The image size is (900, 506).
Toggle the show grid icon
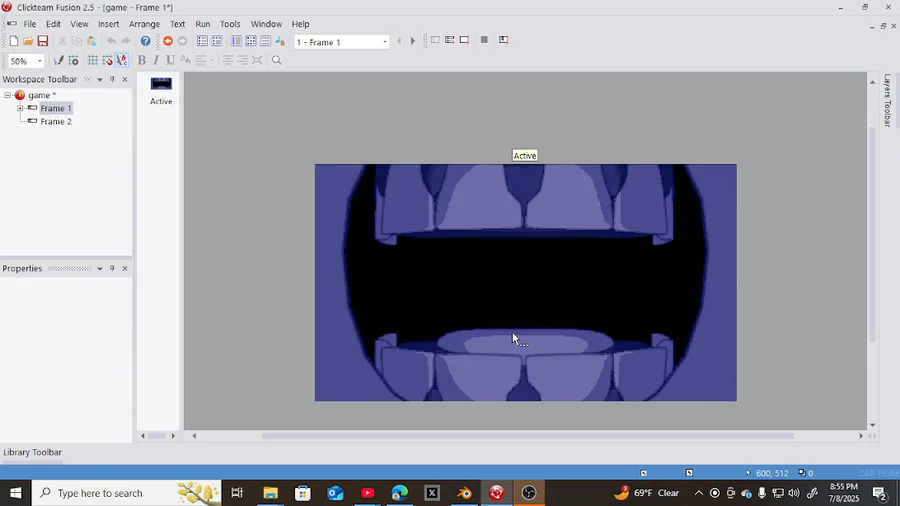click(x=92, y=60)
